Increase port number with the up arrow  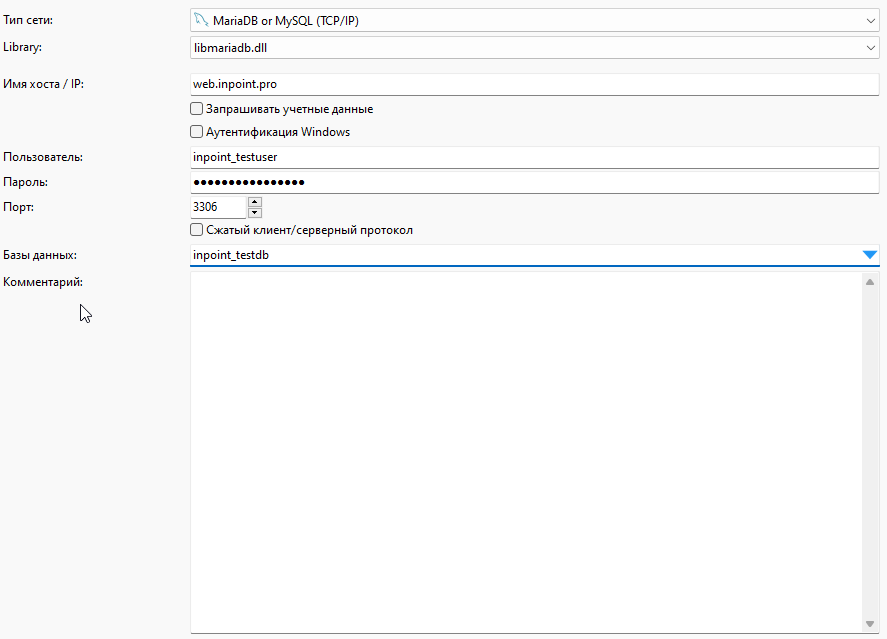pyautogui.click(x=254, y=201)
